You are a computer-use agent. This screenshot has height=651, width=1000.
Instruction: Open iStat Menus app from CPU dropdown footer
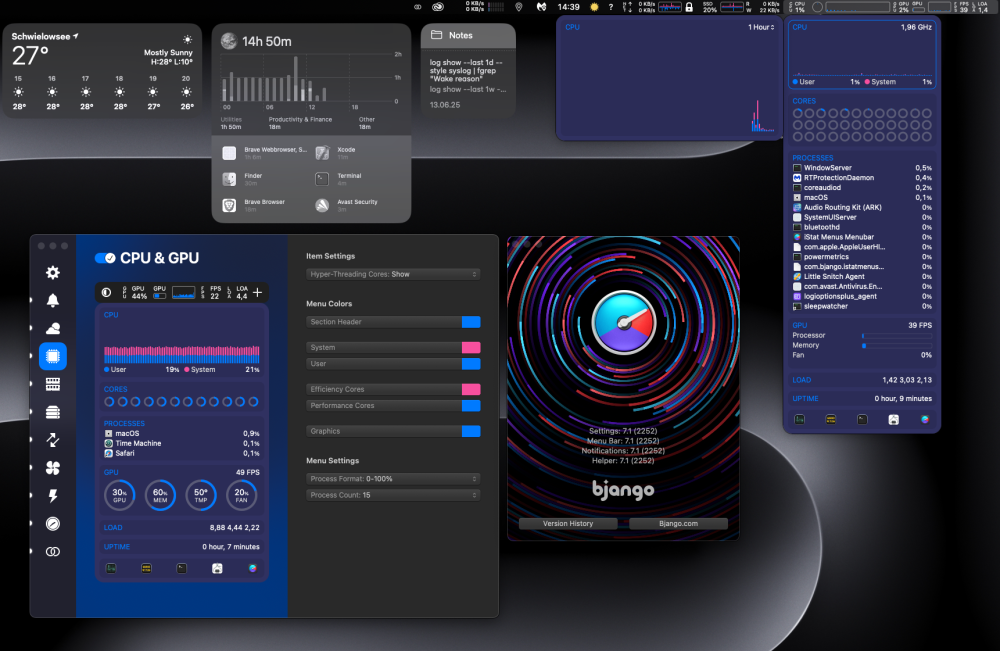(925, 419)
